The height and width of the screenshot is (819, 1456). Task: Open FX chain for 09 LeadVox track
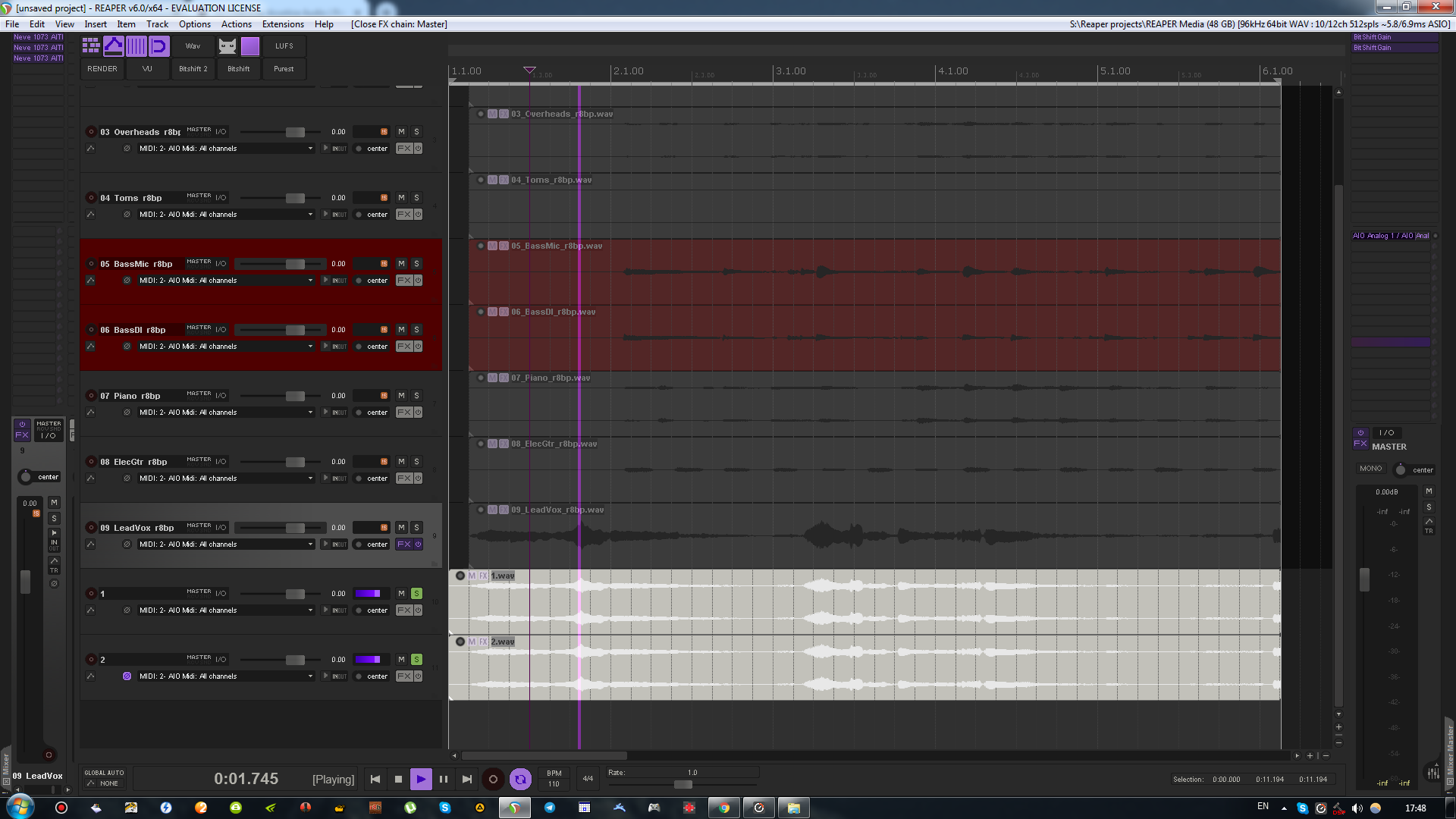[x=404, y=544]
